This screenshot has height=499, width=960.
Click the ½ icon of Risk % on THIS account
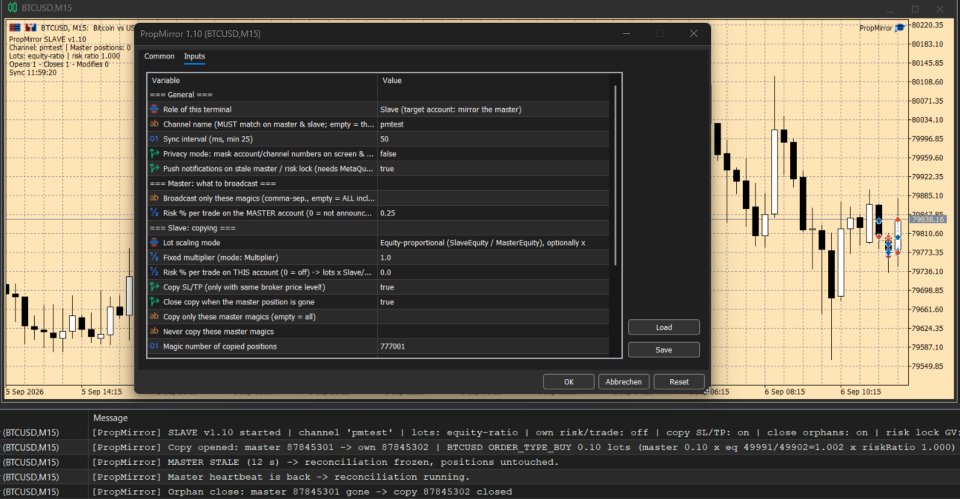coord(154,272)
